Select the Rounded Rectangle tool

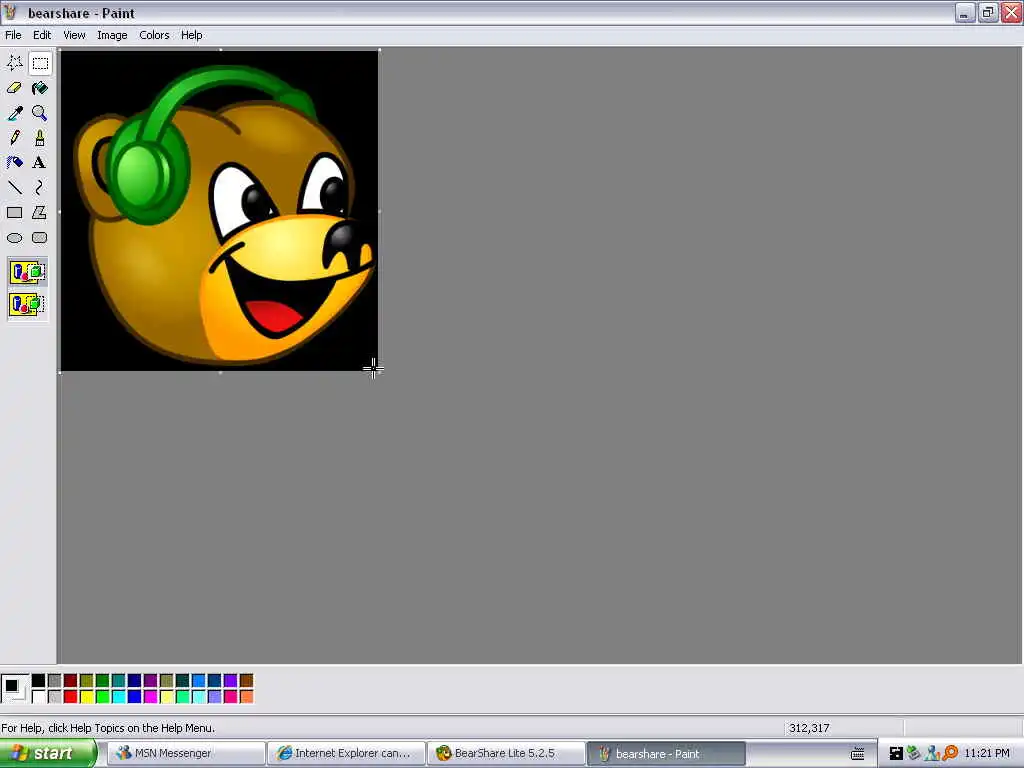40,238
